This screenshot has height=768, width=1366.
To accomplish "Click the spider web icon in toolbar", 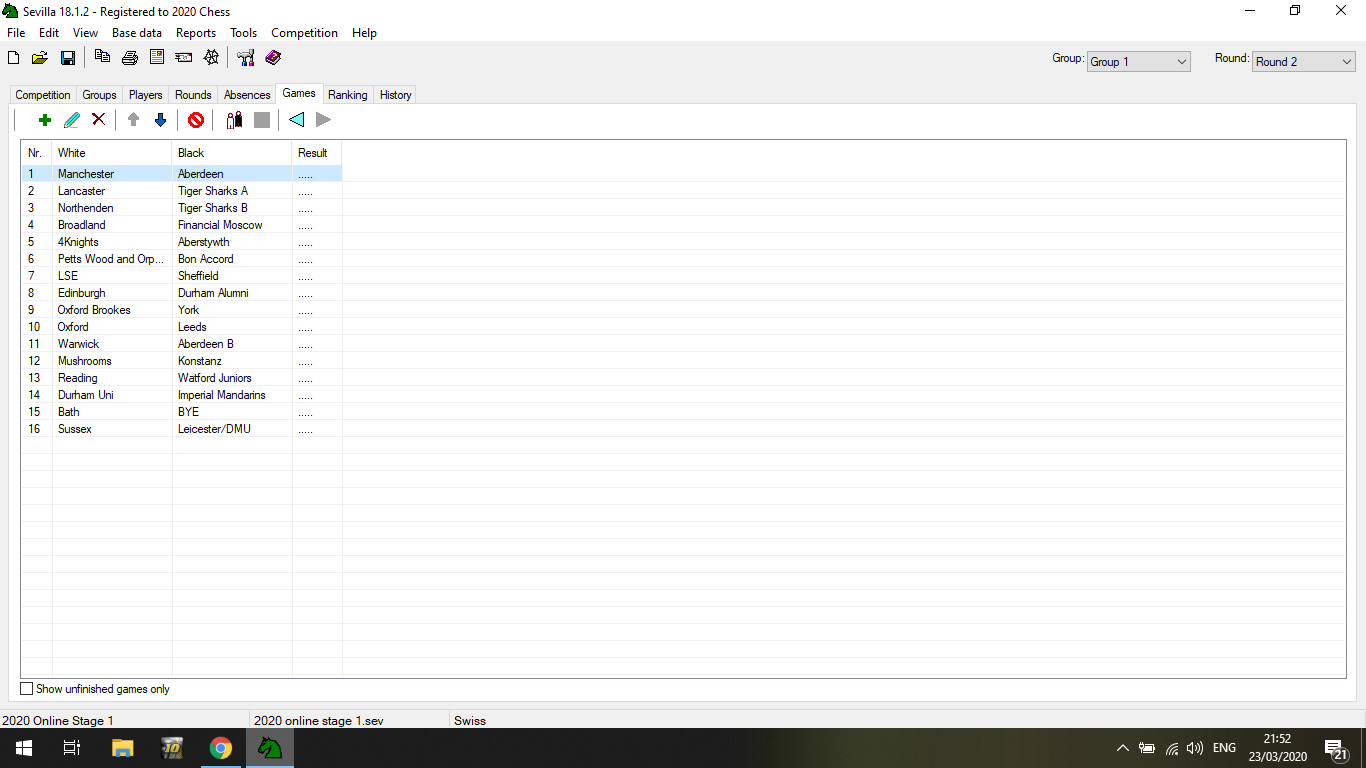I will pyautogui.click(x=211, y=57).
